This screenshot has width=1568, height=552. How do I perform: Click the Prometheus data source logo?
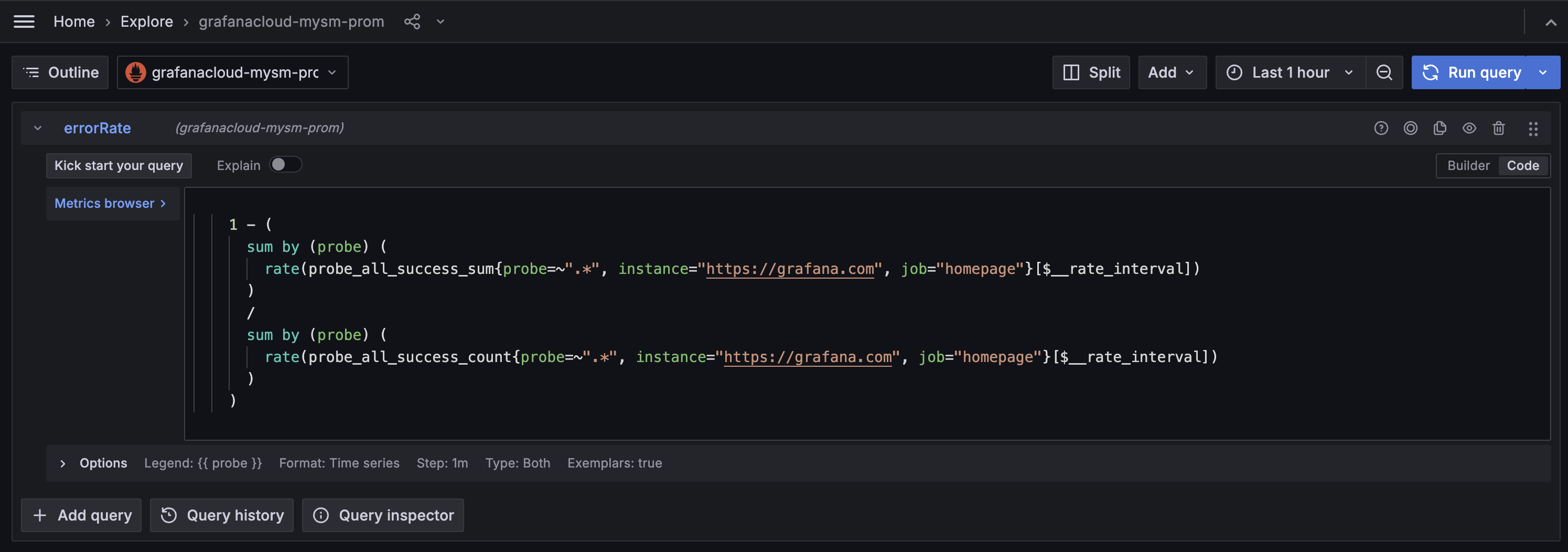(136, 72)
